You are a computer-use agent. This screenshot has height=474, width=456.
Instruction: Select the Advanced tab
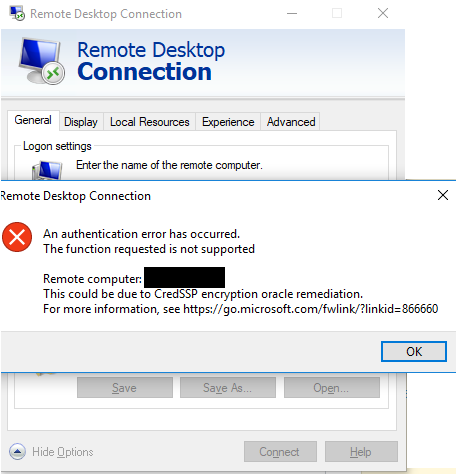[x=291, y=122]
